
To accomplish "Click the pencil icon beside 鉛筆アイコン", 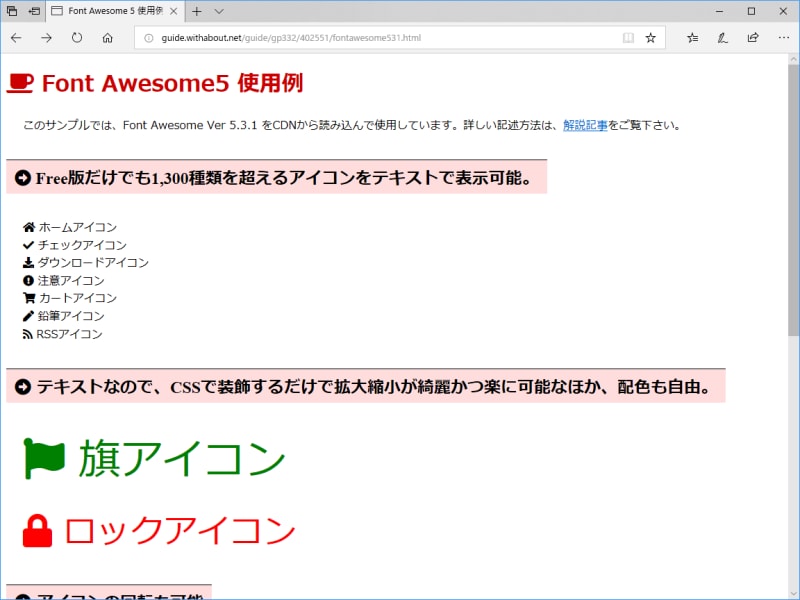I will point(27,316).
